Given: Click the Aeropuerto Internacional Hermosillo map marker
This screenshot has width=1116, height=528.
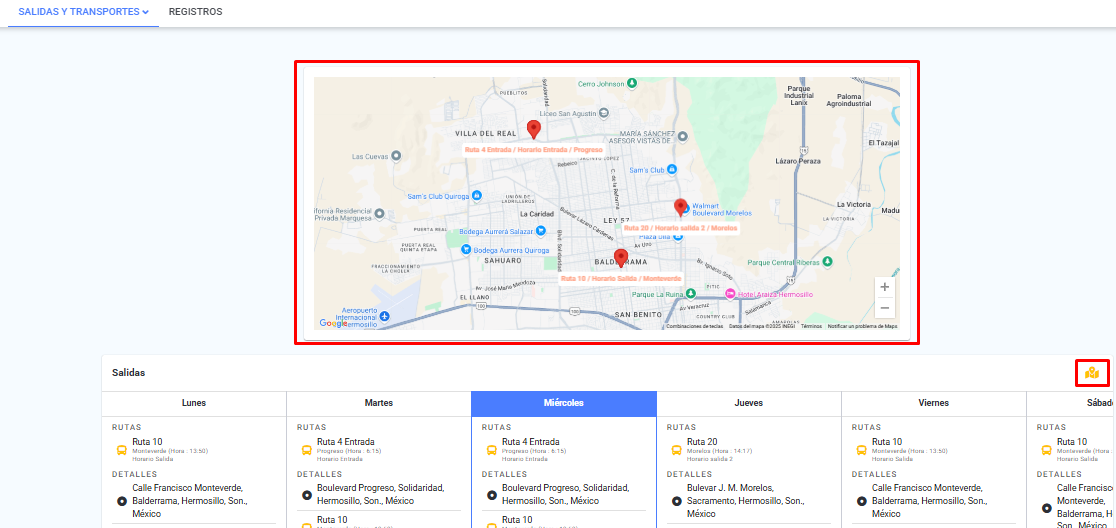Looking at the screenshot, I should pyautogui.click(x=384, y=315).
